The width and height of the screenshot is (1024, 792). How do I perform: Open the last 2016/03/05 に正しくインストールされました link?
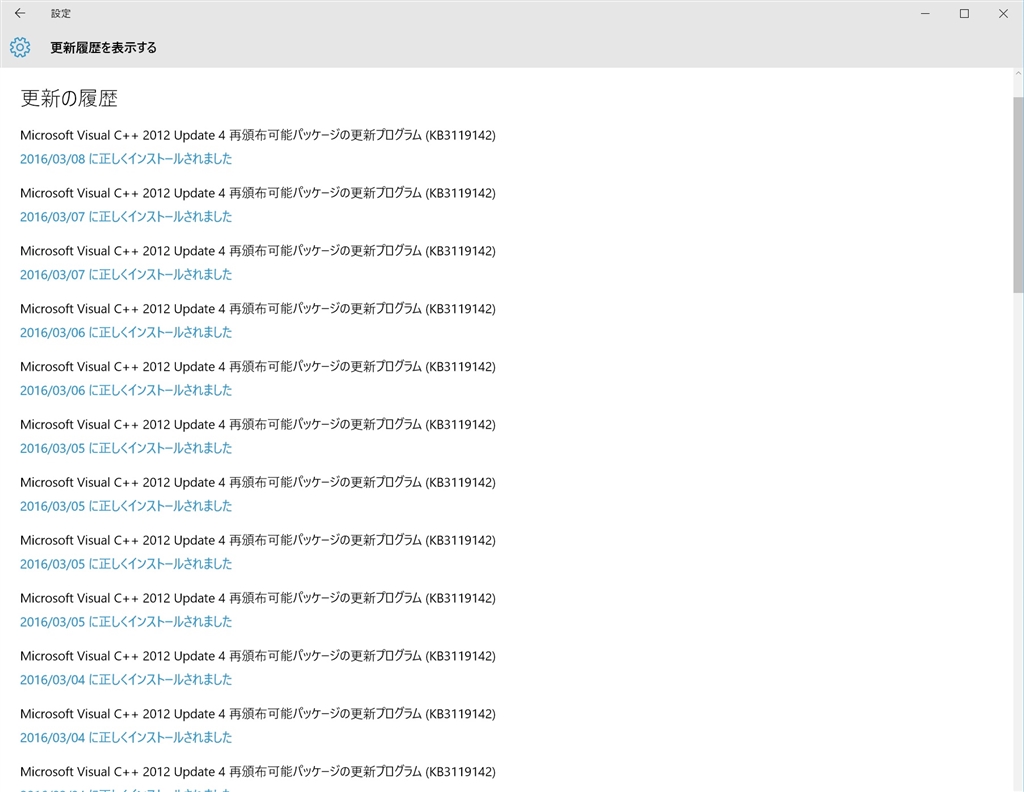click(x=126, y=622)
